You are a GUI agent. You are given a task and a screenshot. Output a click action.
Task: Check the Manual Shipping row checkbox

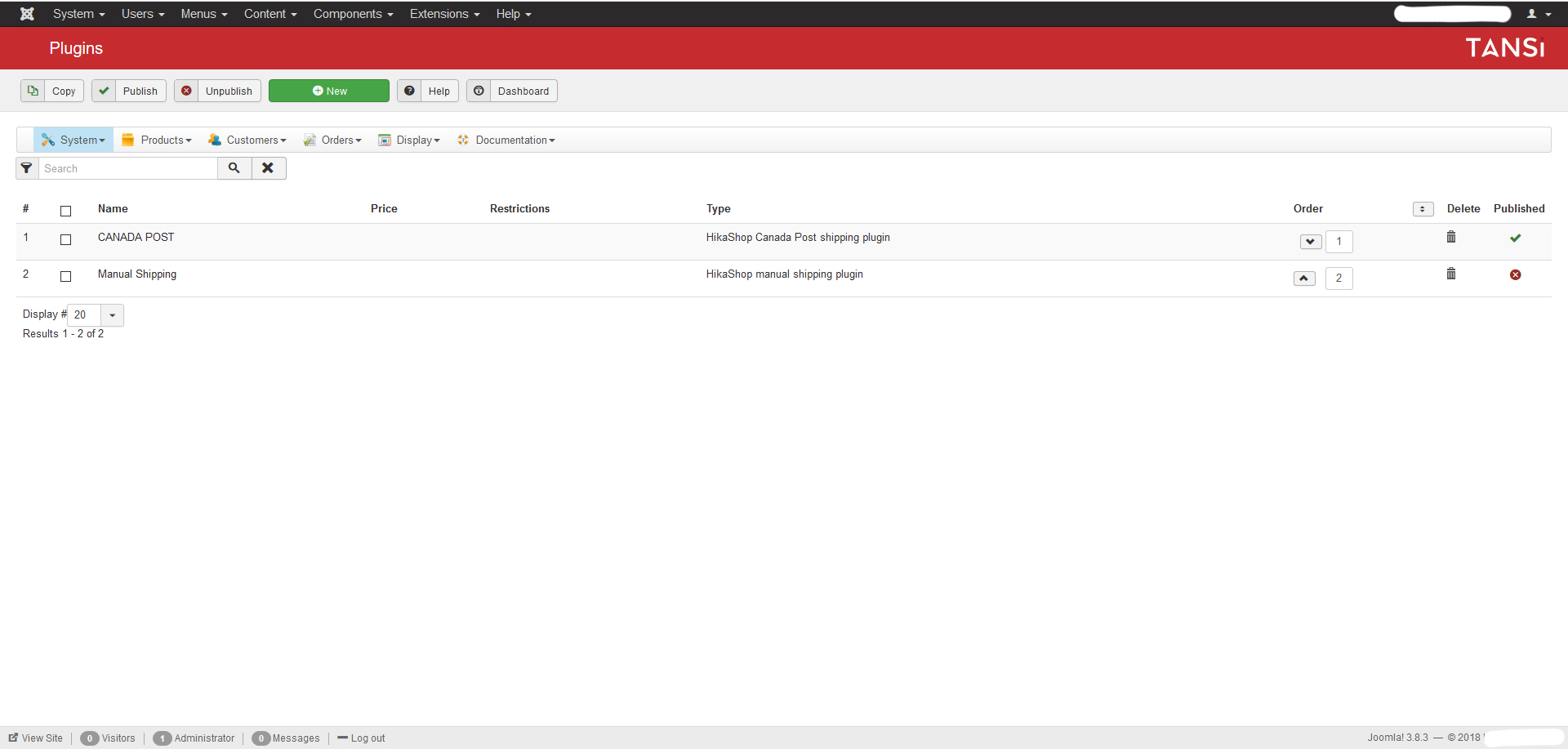coord(66,276)
